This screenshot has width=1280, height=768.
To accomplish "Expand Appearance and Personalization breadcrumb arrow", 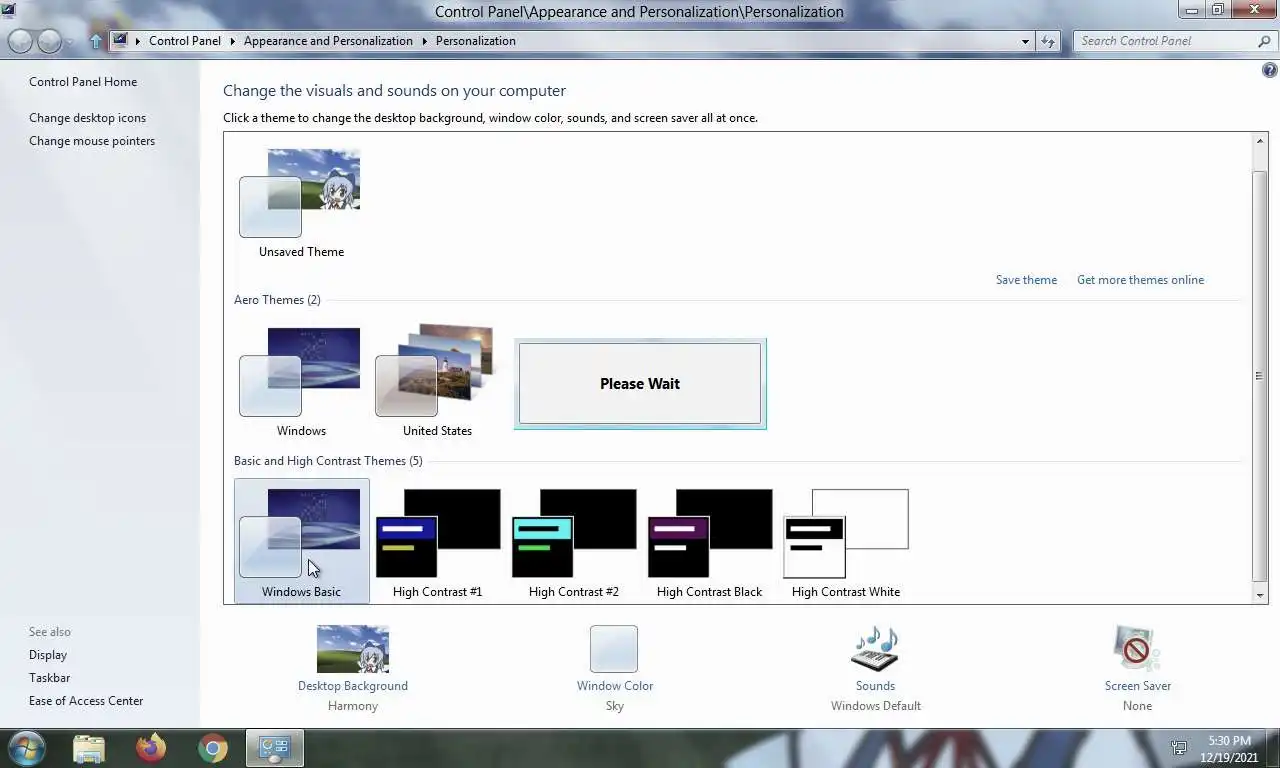I will (x=424, y=41).
